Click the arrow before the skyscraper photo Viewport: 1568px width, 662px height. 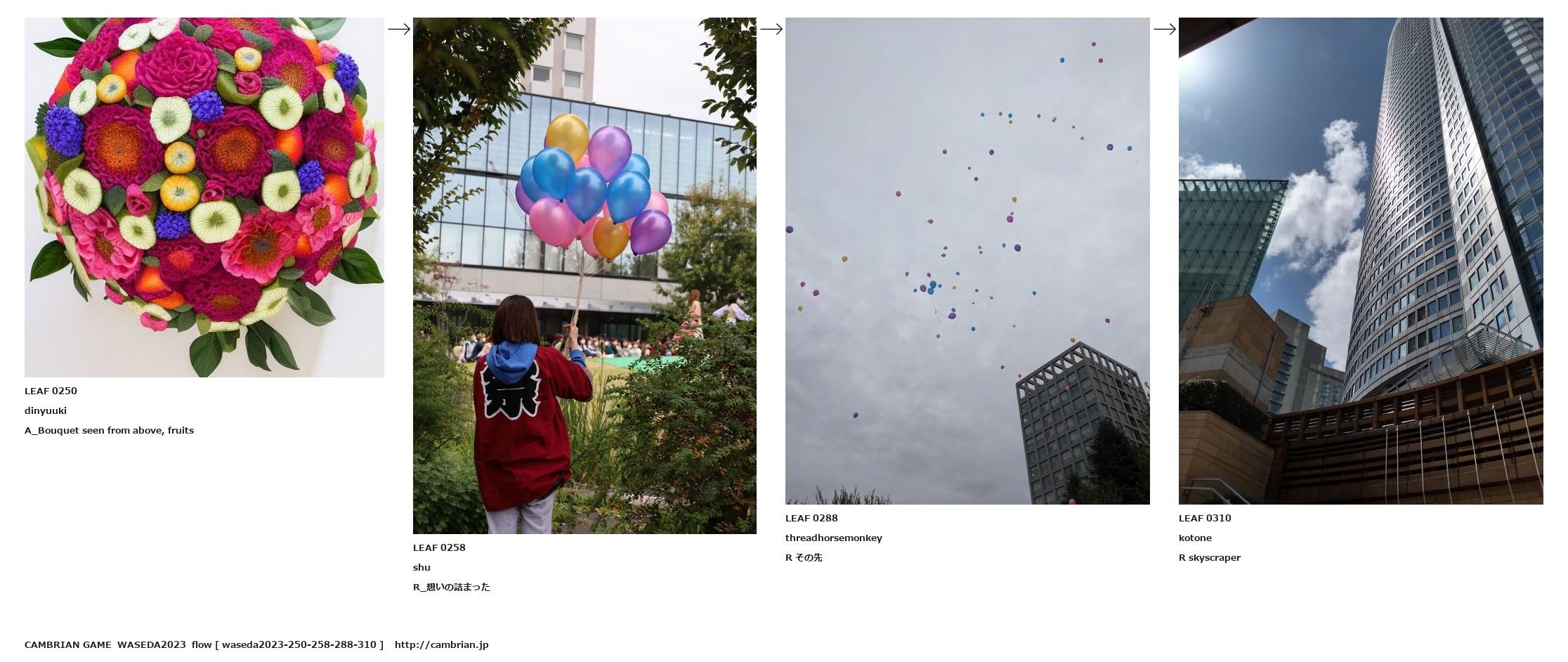pos(1165,29)
